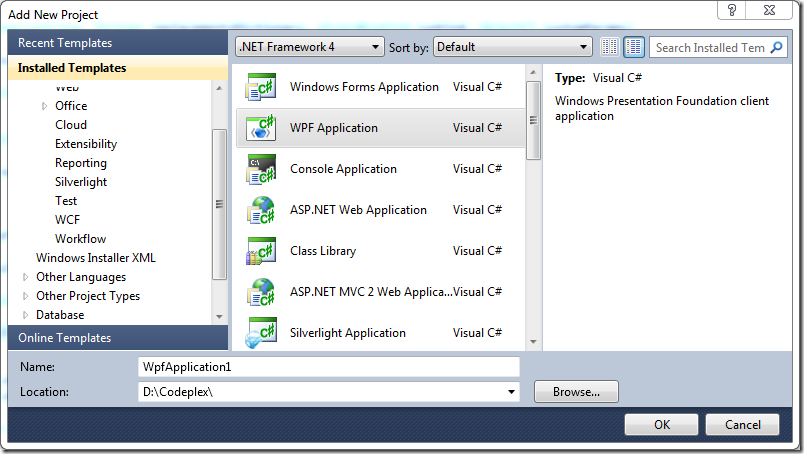Select the Windows Installer XML item

(x=96, y=258)
